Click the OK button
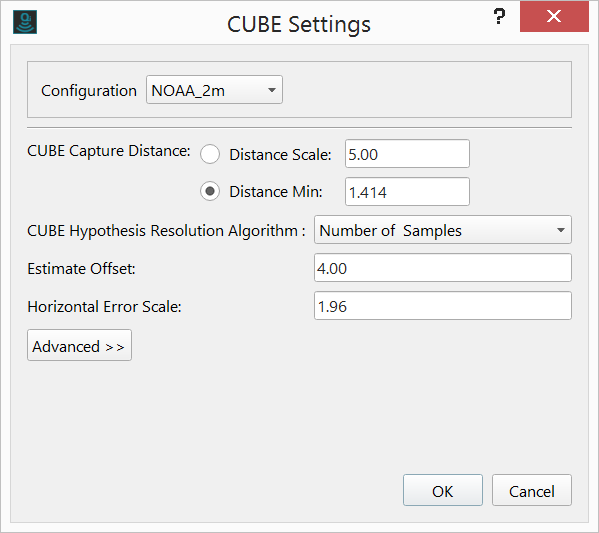This screenshot has width=599, height=533. [443, 490]
